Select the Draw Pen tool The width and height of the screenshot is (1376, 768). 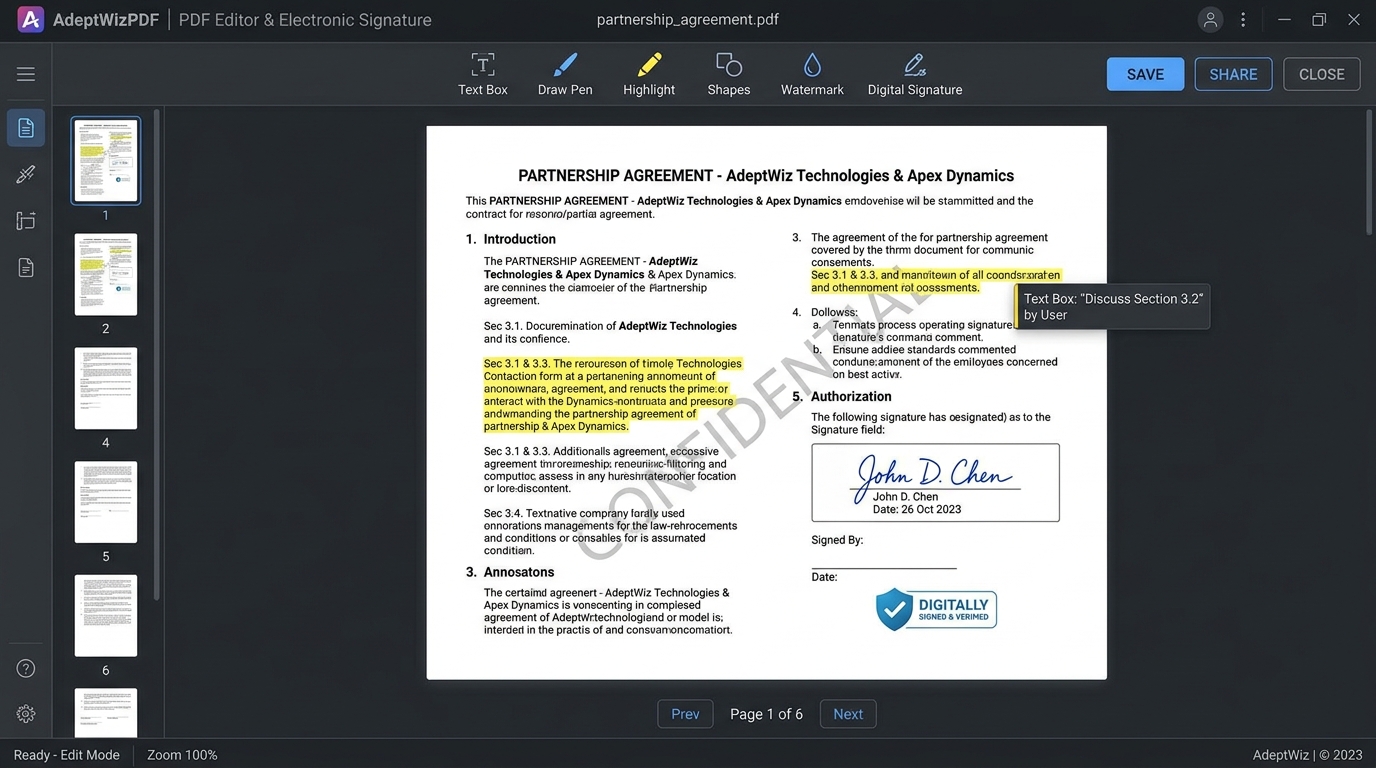click(565, 75)
